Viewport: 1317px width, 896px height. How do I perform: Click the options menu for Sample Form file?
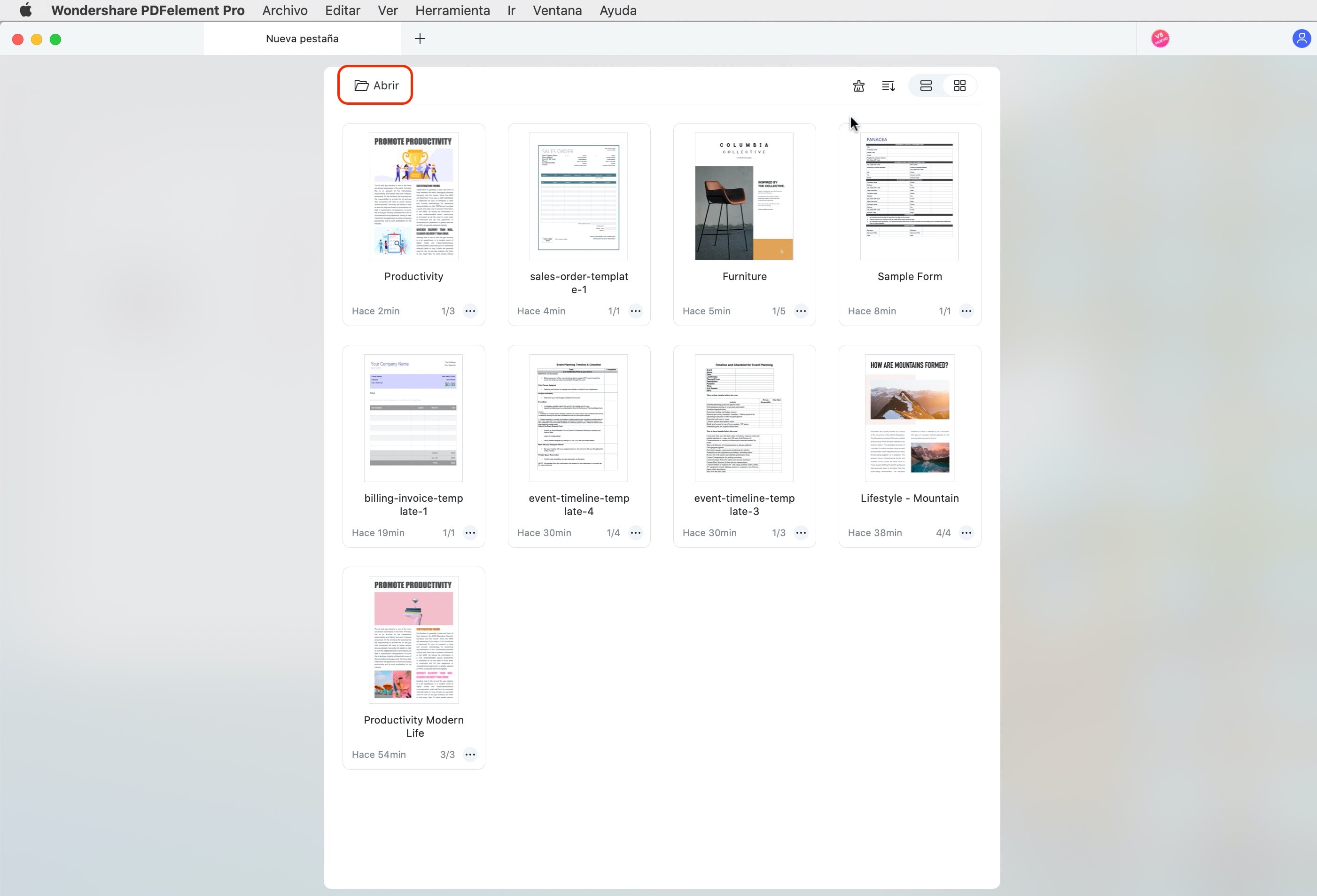[966, 311]
